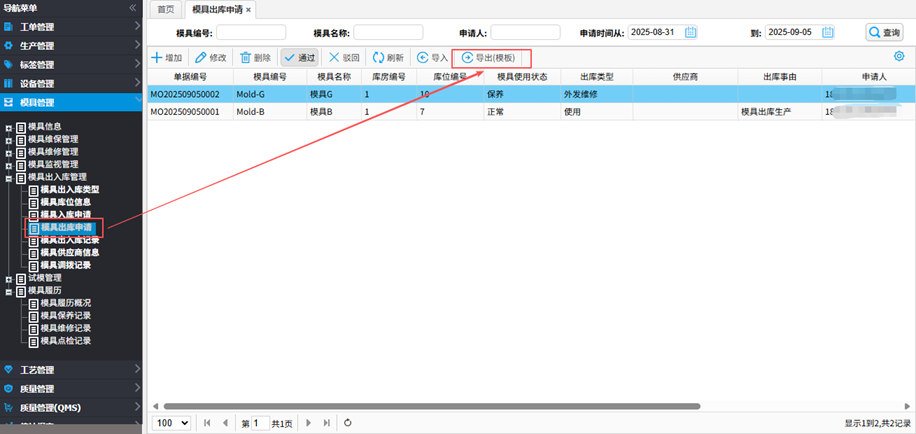
Task: Expand the 试模管理 tree node
Action: click(9, 278)
